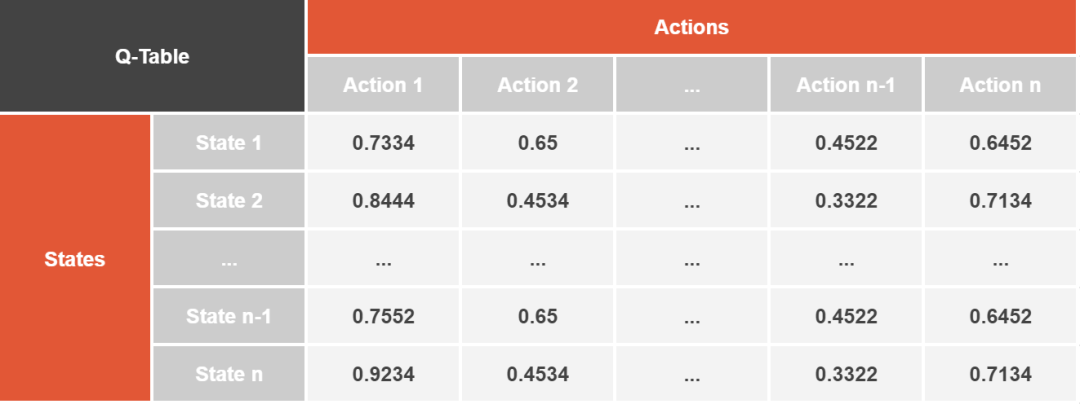Select the State n-1 row header
Screen dimensions: 1080x404
(229, 317)
